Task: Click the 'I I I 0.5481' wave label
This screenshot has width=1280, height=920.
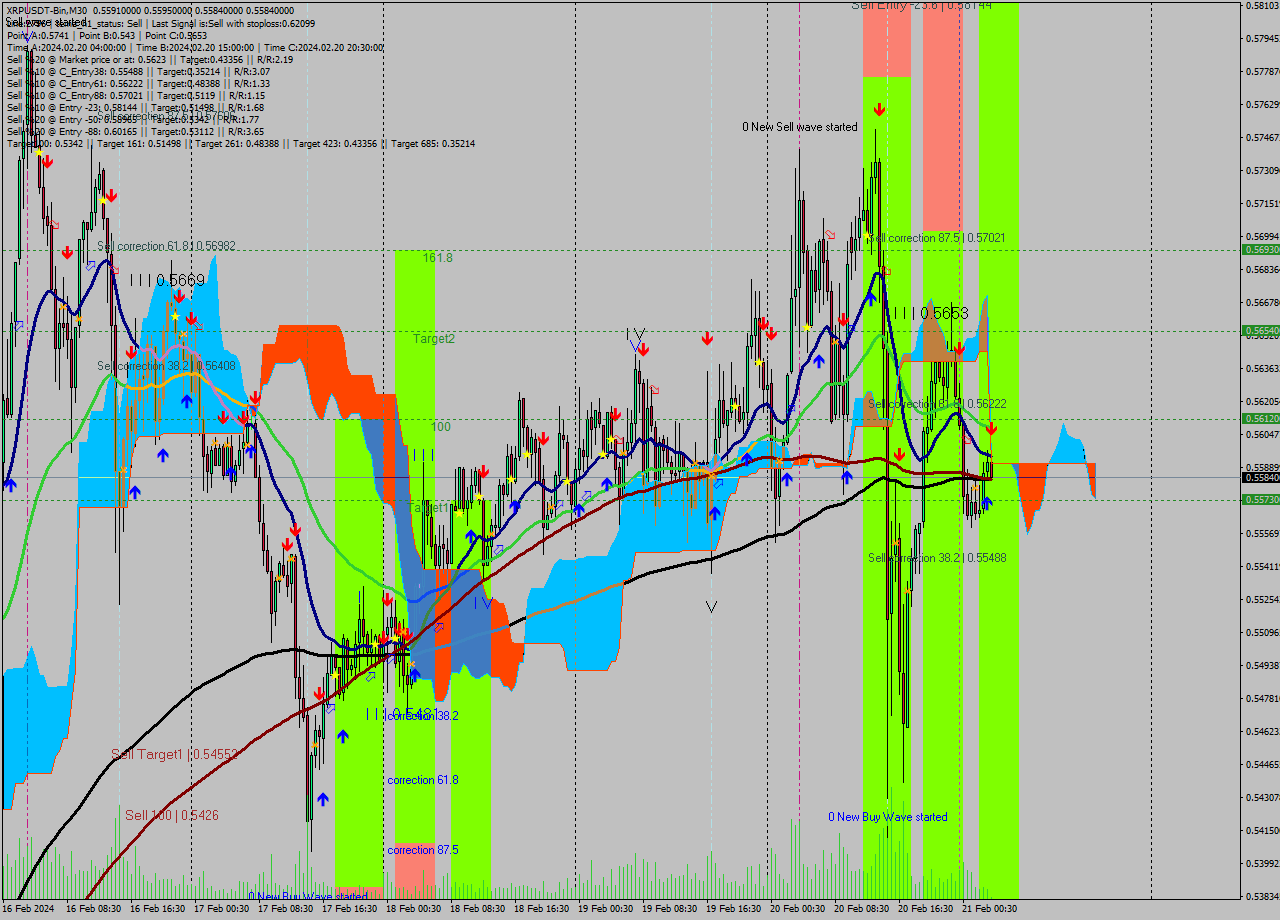Action: point(402,713)
